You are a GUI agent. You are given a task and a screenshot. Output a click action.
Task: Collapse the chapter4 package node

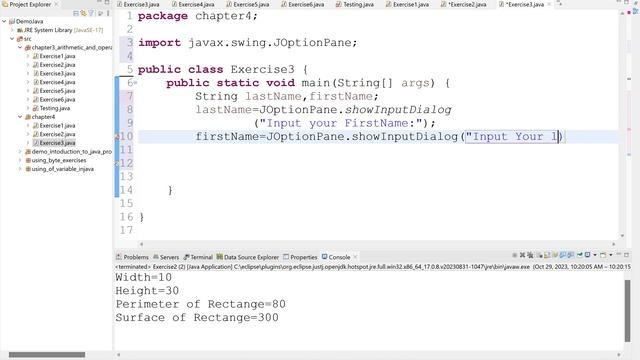tap(20, 117)
